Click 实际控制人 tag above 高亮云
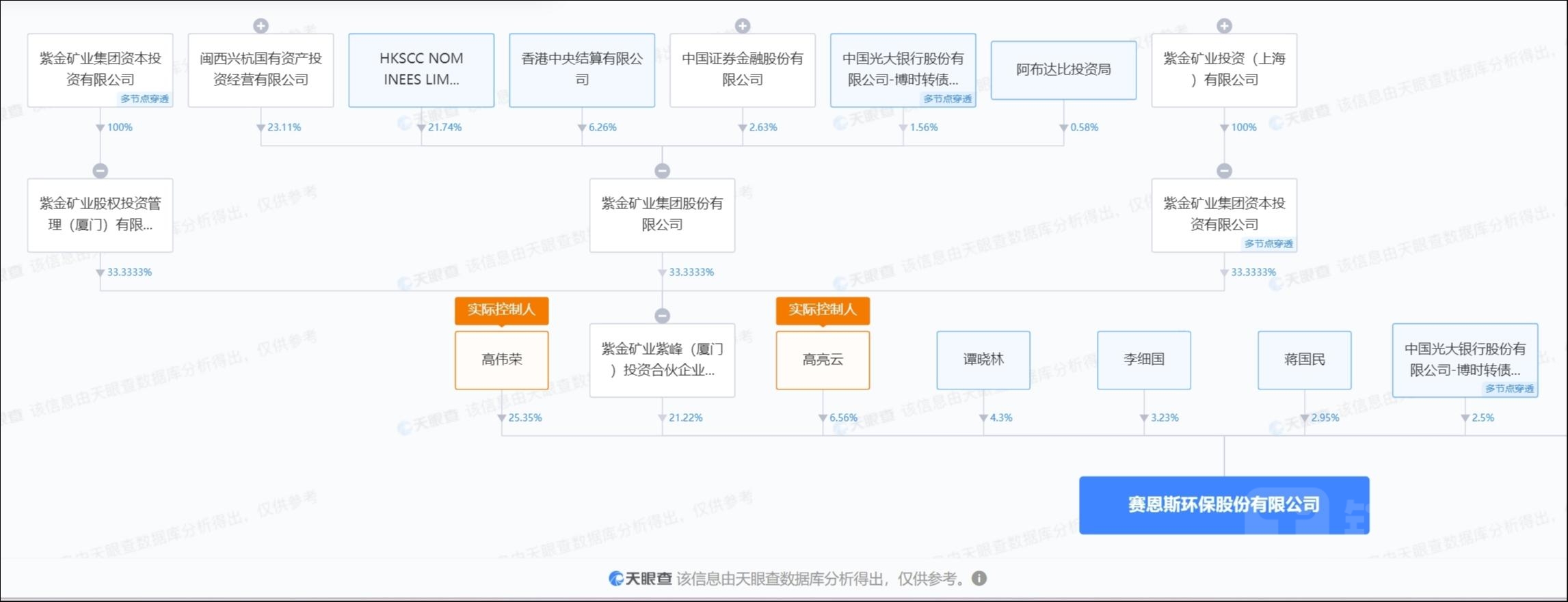Viewport: 1568px width, 602px height. [x=823, y=310]
